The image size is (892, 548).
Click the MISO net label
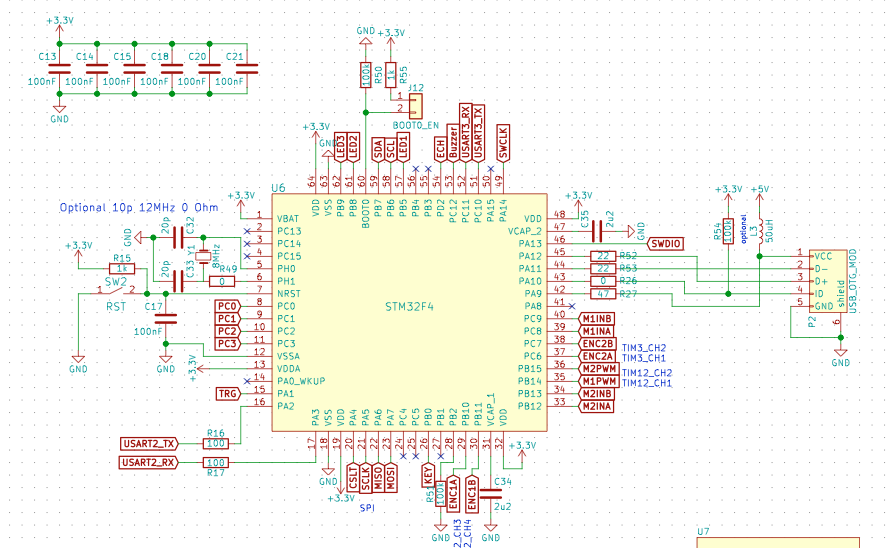coord(378,477)
